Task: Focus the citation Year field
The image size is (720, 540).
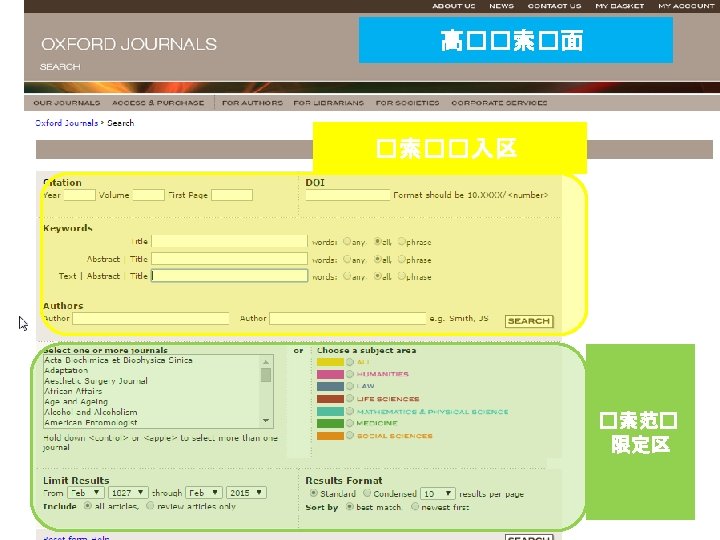Action: (79, 195)
